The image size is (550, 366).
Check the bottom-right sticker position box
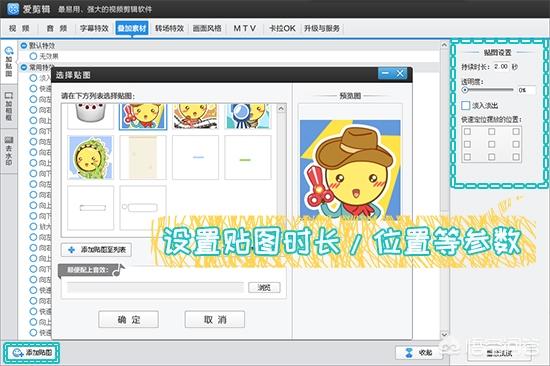[x=516, y=157]
